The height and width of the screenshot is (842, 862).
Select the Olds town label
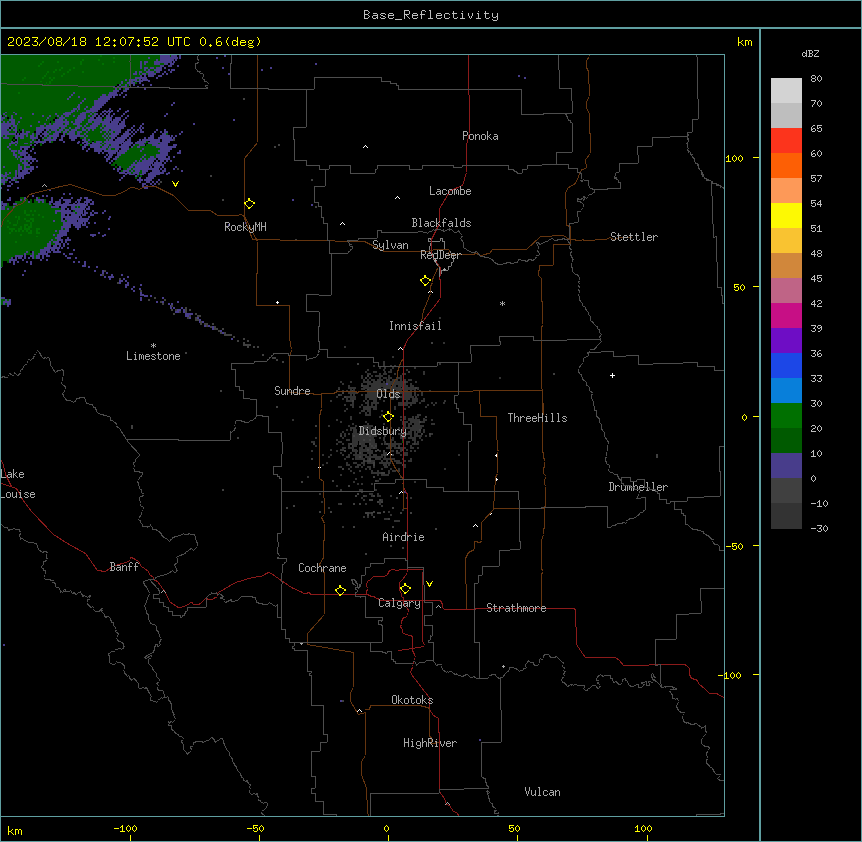(388, 394)
